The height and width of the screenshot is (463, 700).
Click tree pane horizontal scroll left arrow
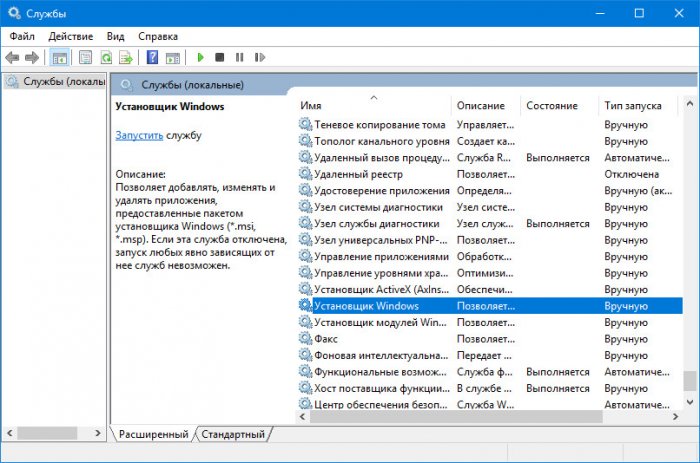point(10,433)
